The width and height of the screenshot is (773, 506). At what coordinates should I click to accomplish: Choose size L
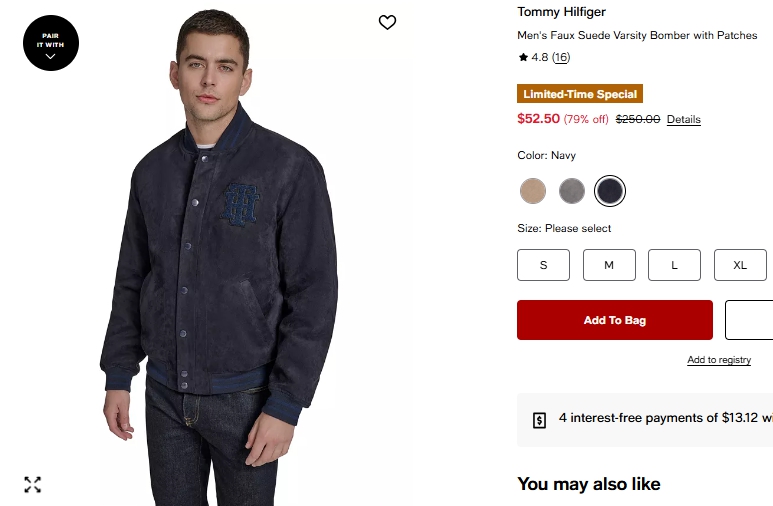(674, 265)
